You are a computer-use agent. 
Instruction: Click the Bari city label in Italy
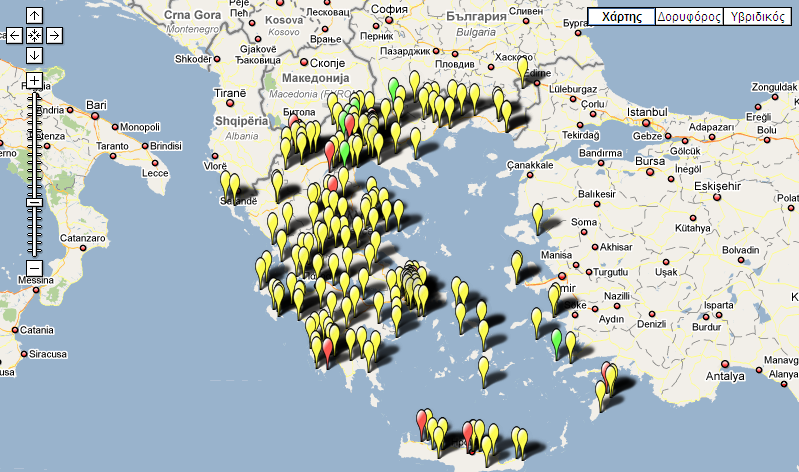[97, 105]
